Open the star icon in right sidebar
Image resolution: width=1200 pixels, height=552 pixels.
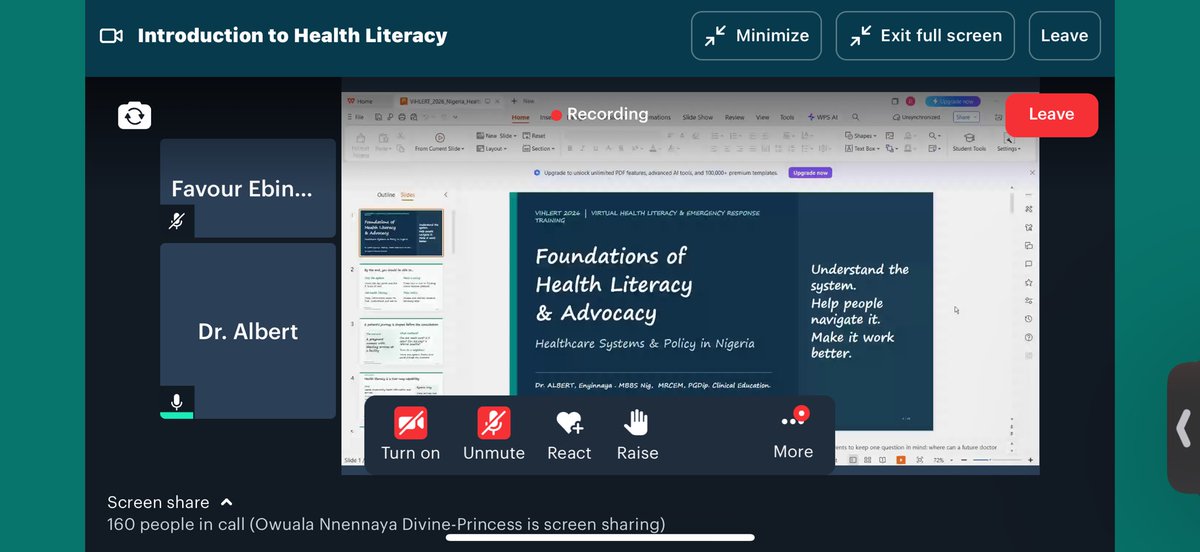coord(1029,283)
